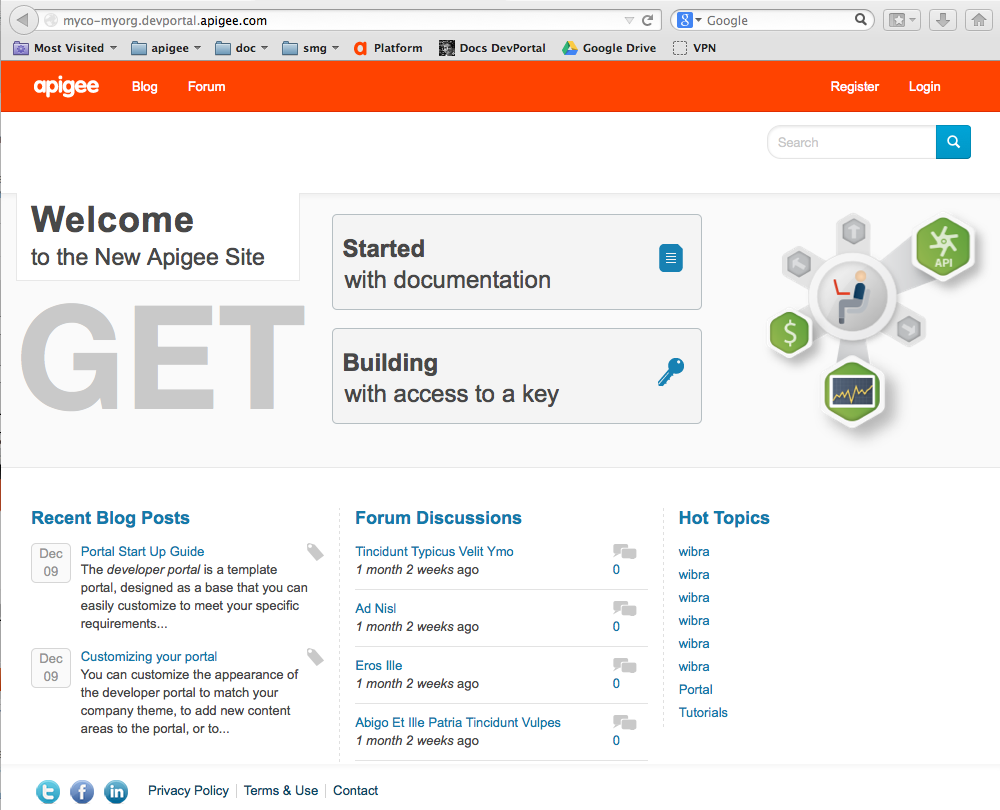The height and width of the screenshot is (810, 1000).
Task: Click the blue search magnifier button
Action: pyautogui.click(x=952, y=142)
